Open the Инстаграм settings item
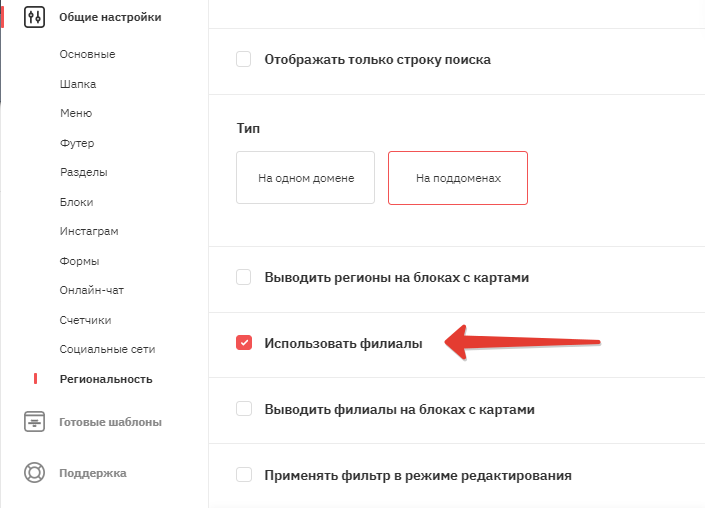 tap(89, 232)
